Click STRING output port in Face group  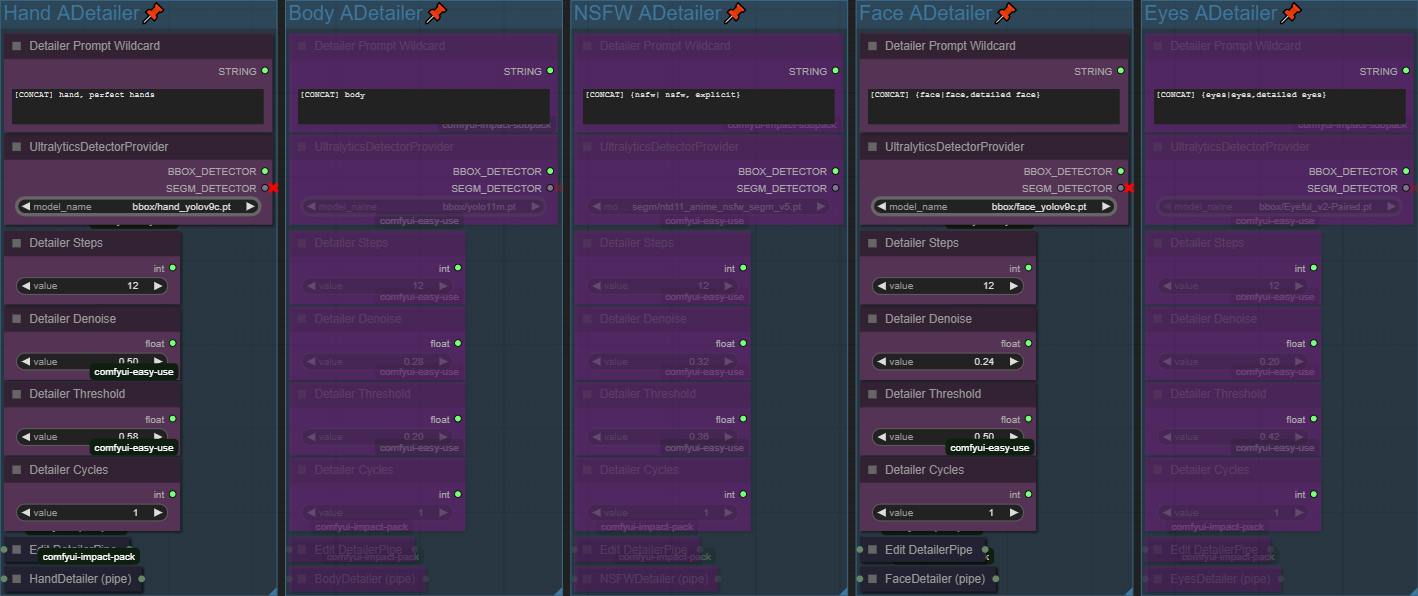1121,71
